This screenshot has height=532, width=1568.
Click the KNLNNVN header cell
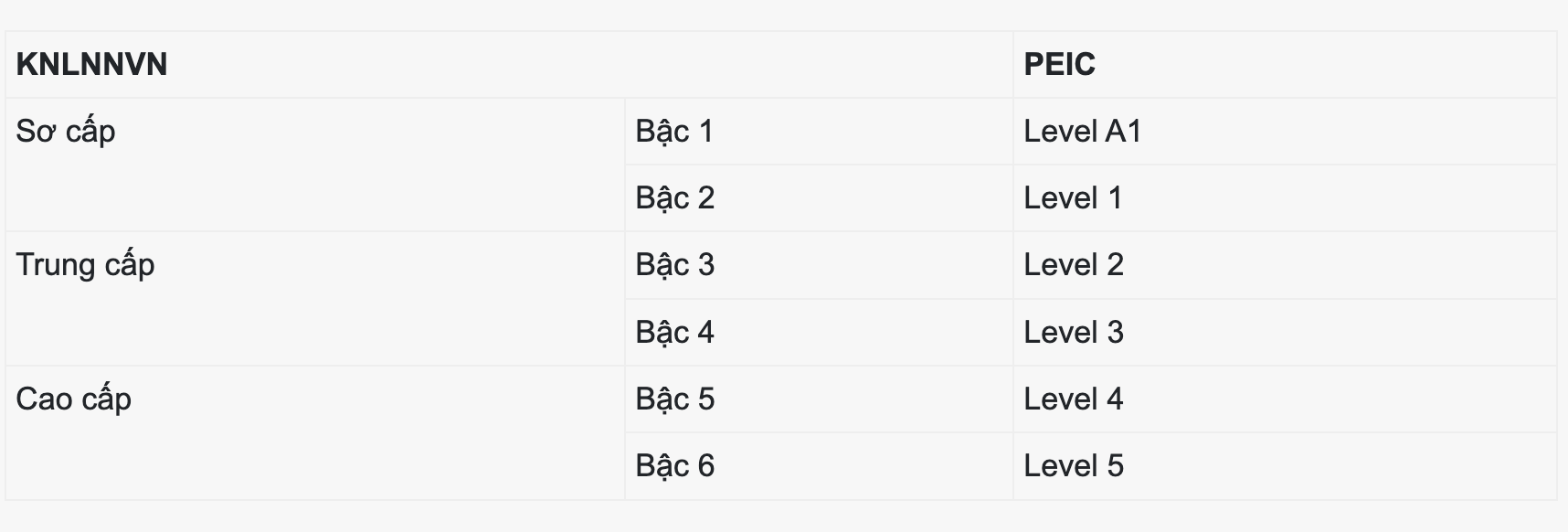pos(91,65)
